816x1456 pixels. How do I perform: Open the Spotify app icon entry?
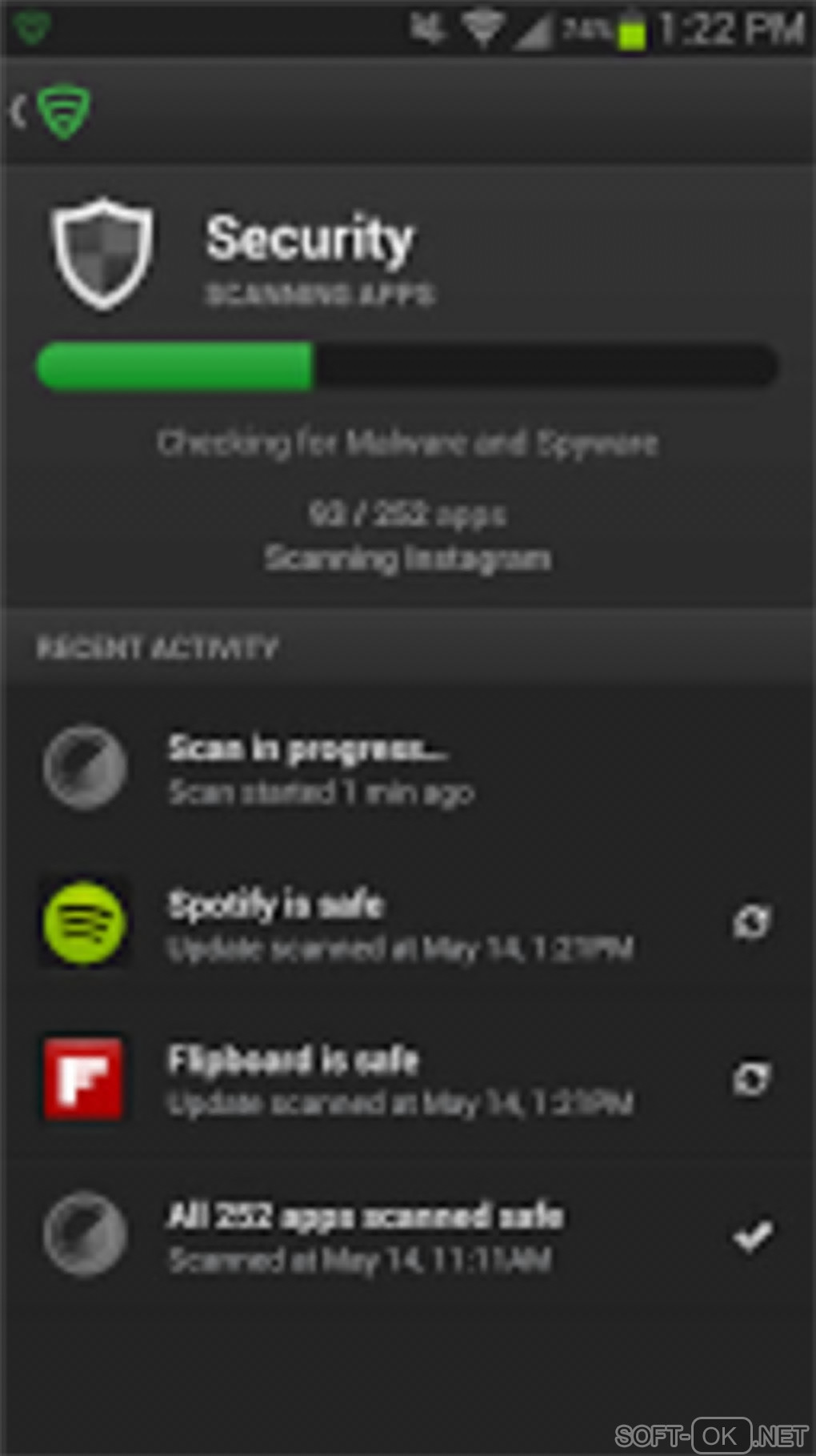(x=84, y=922)
